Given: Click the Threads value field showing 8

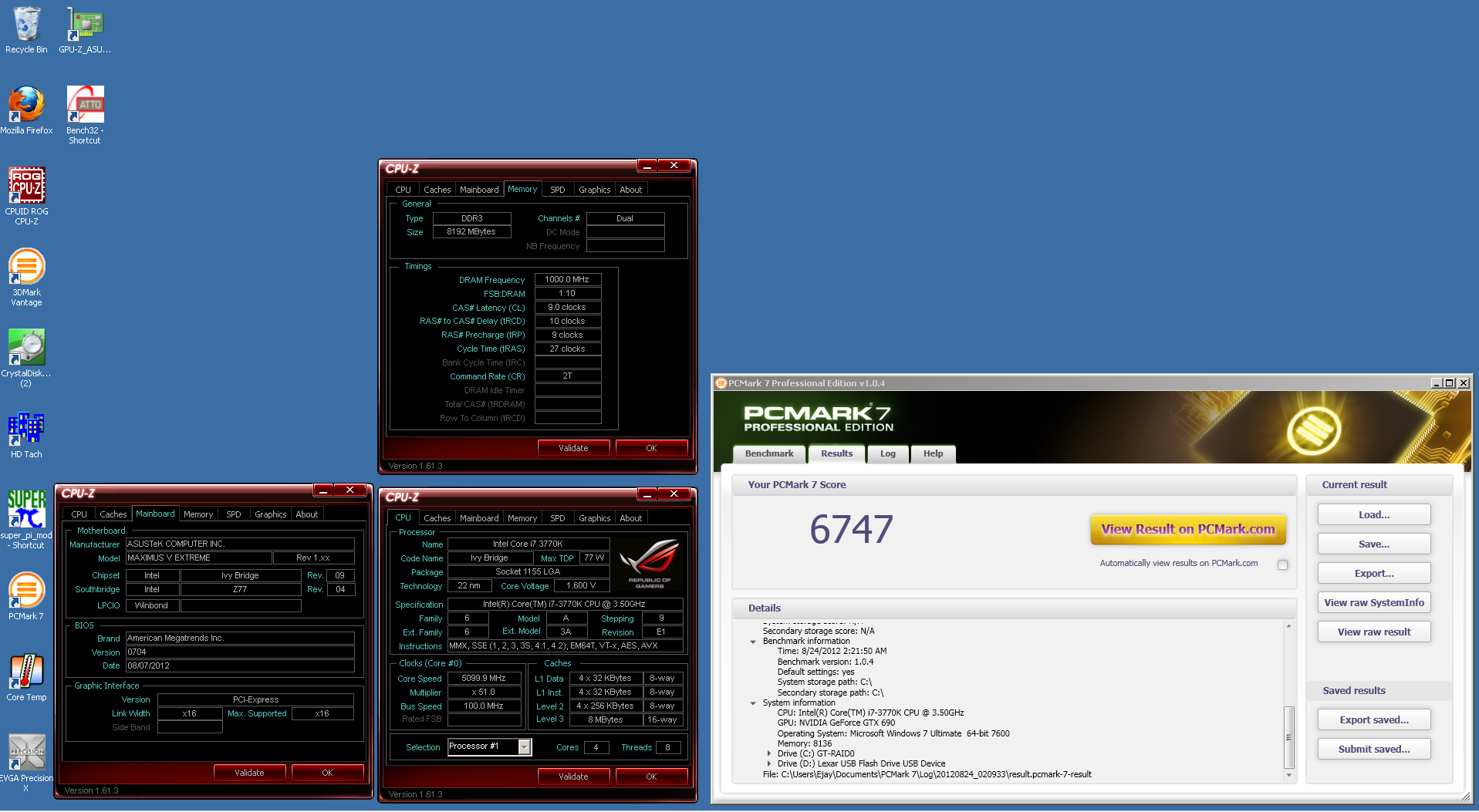Looking at the screenshot, I should point(667,747).
